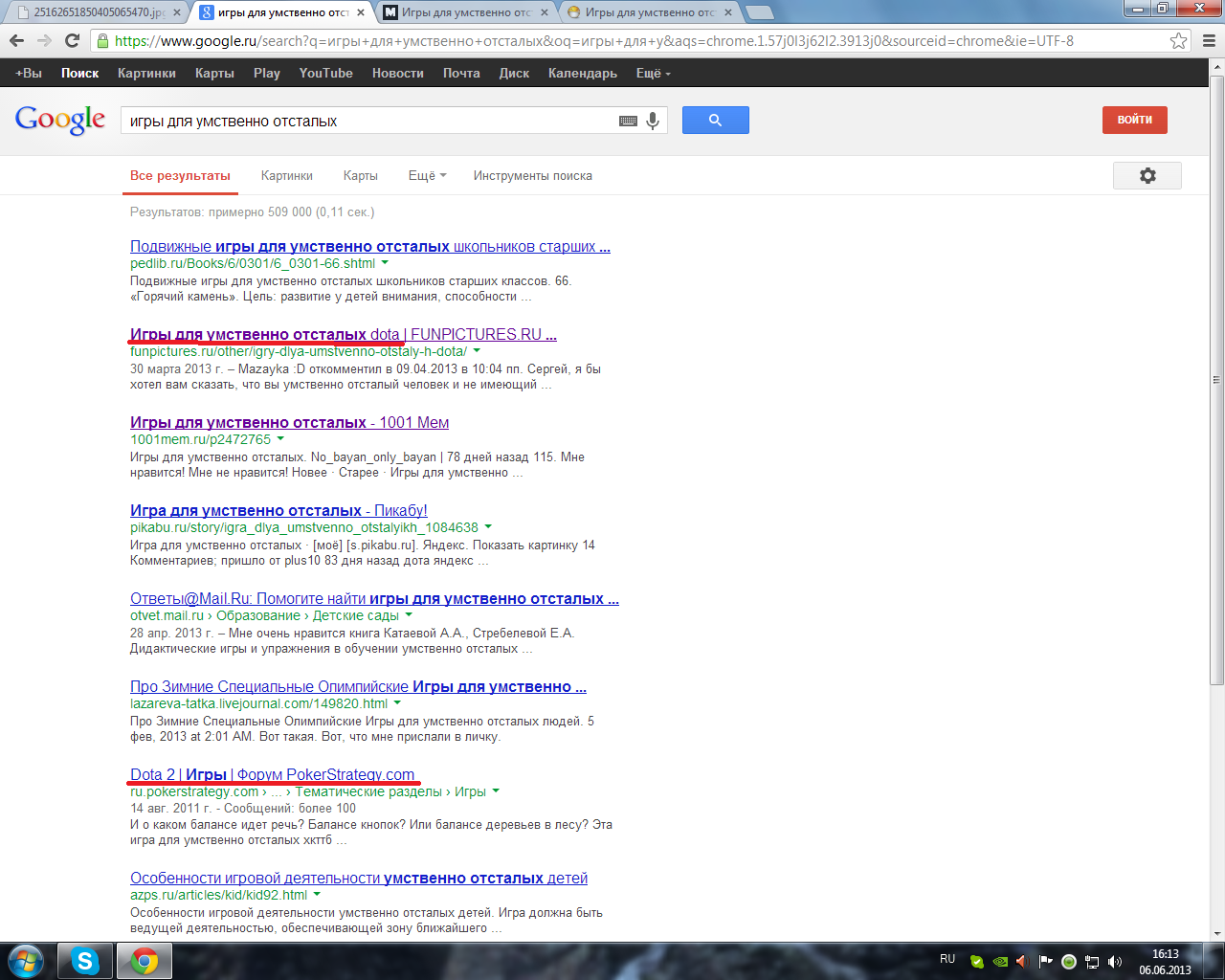This screenshot has height=980, width=1225.
Task: Open the arrow next to pedlib.ru URL
Action: pyautogui.click(x=385, y=262)
